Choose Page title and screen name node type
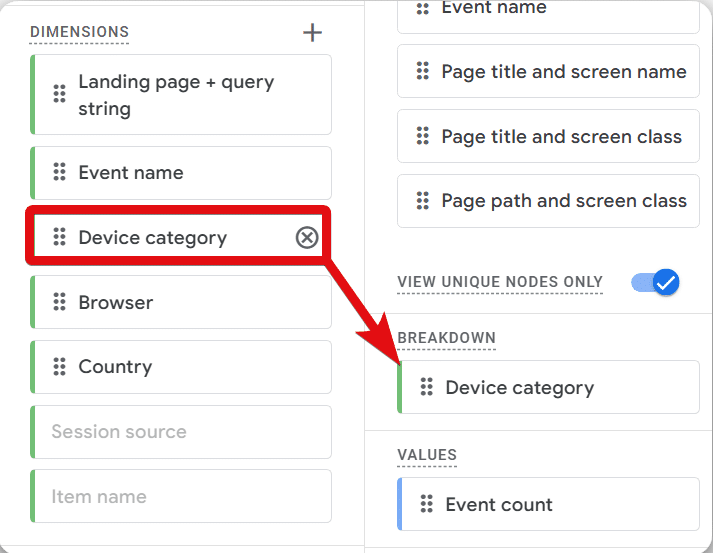 pos(548,71)
